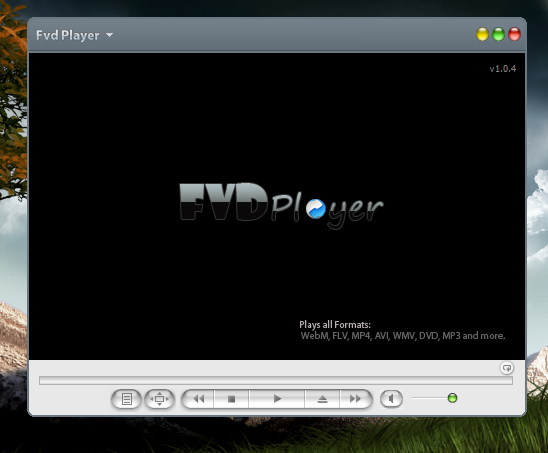Screen dimensions: 548x453
Task: Toggle the repeat loop icon
Action: coord(506,368)
